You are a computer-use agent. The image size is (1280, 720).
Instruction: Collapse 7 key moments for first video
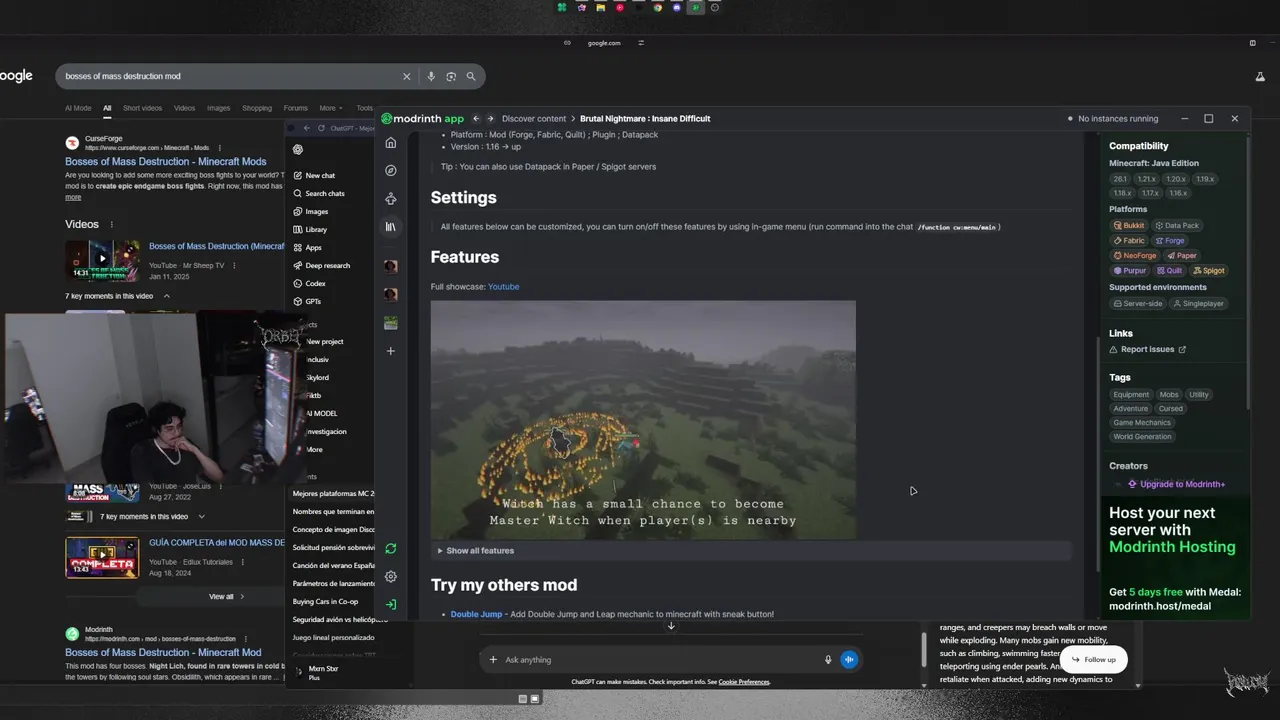(x=167, y=296)
